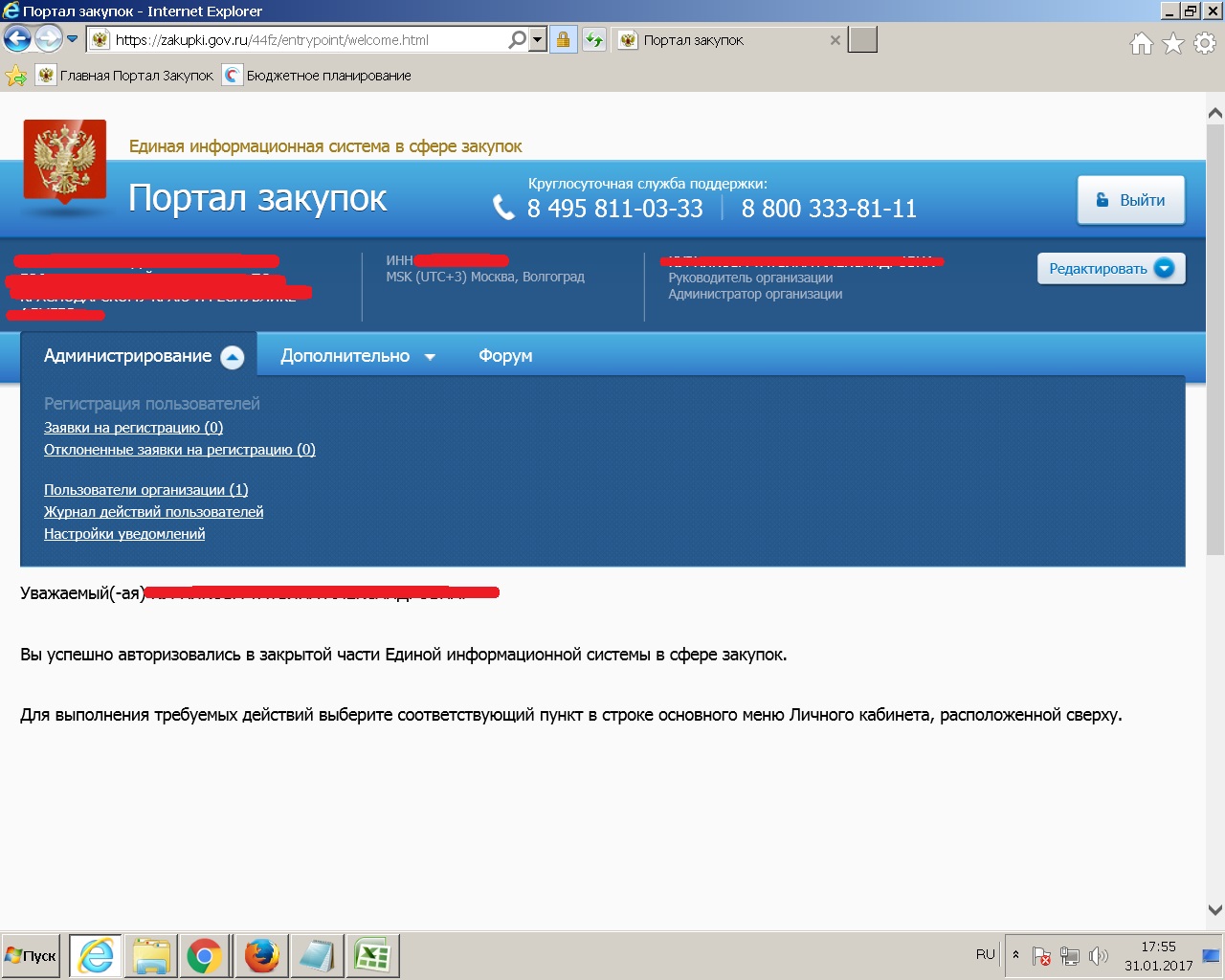Launch Firefox from the taskbar
This screenshot has width=1225, height=980.
[260, 955]
